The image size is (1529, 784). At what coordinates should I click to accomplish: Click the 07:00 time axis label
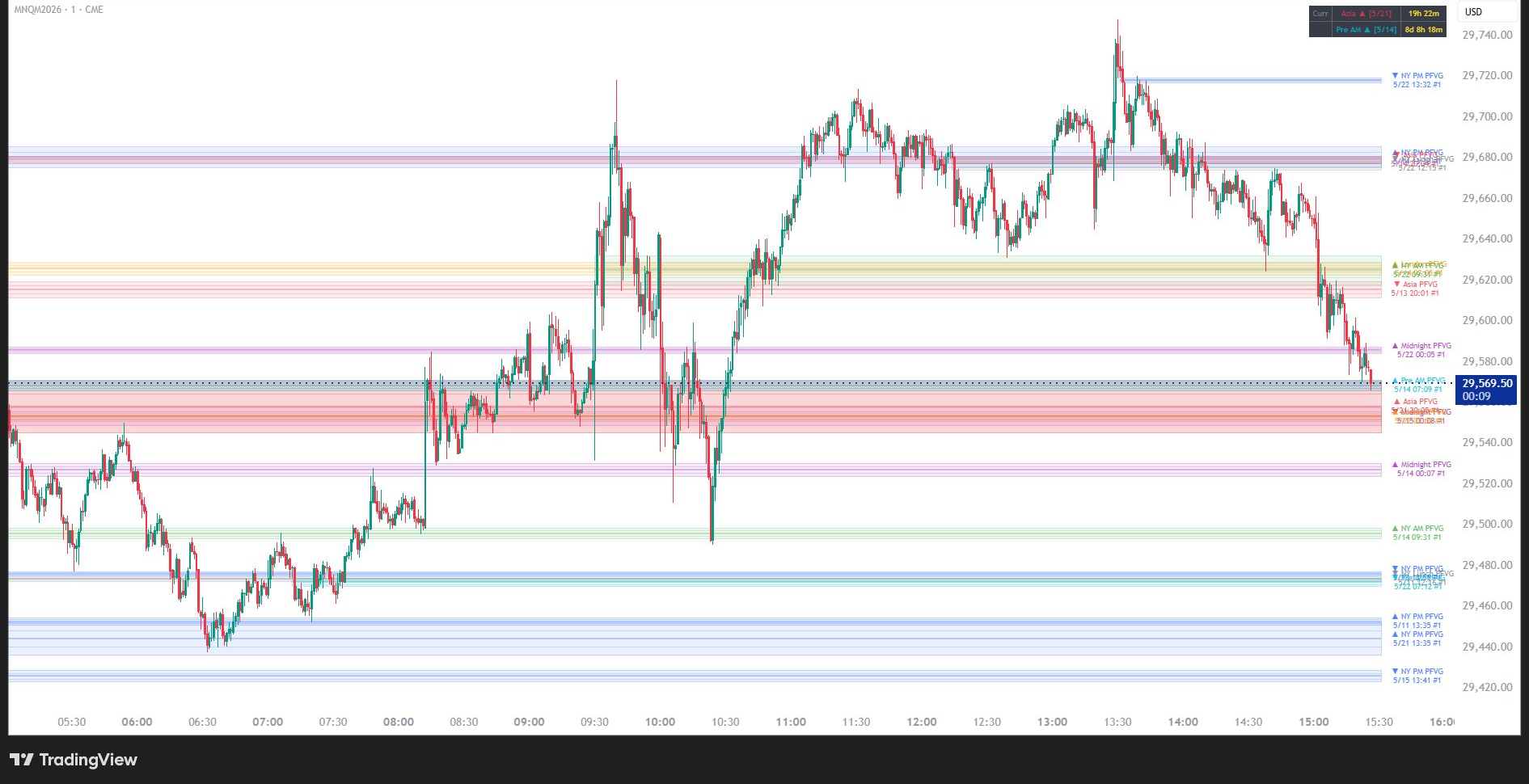pyautogui.click(x=268, y=722)
